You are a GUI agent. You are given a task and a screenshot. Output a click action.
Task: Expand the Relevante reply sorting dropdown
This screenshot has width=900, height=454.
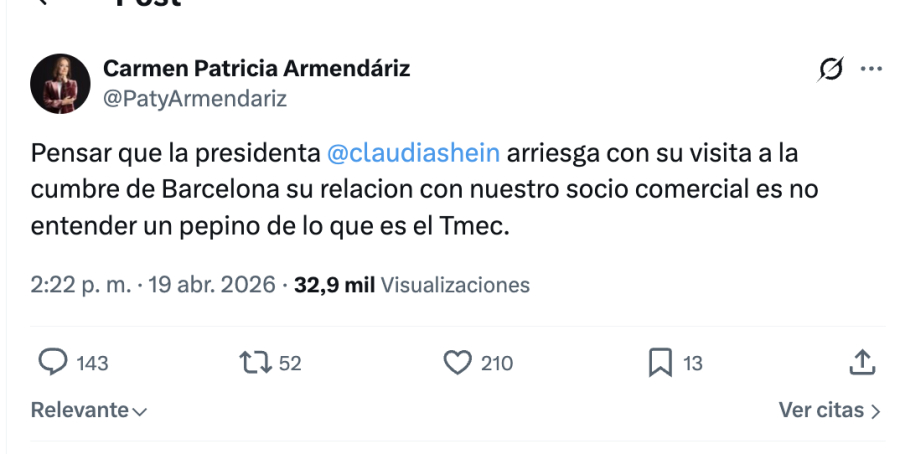[x=89, y=410]
